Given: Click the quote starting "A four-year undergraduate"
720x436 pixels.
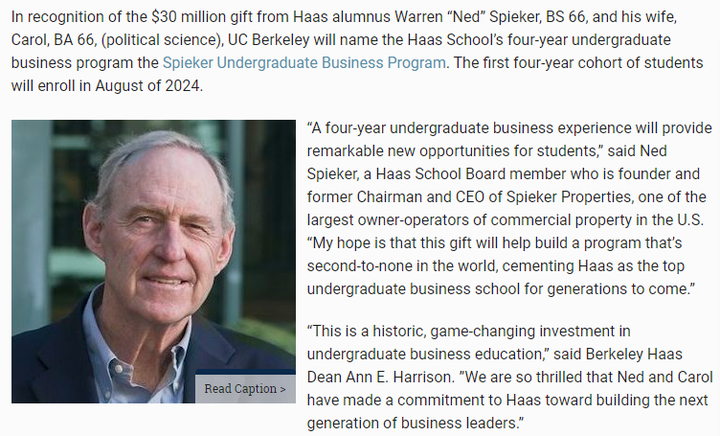Looking at the screenshot, I should pyautogui.click(x=510, y=139).
